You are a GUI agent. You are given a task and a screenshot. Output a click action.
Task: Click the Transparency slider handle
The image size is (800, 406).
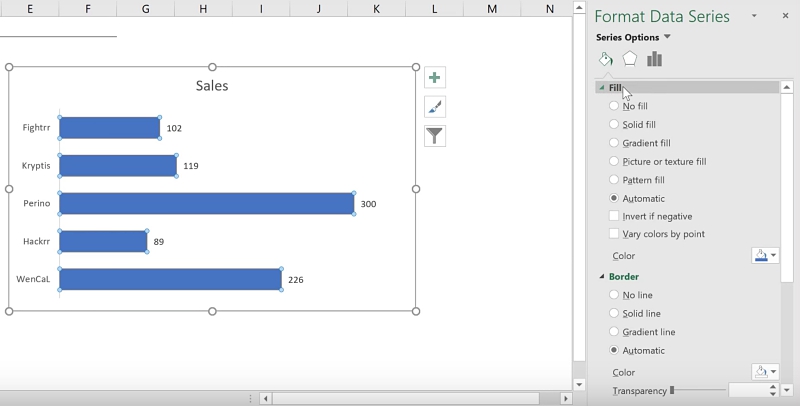click(x=672, y=390)
